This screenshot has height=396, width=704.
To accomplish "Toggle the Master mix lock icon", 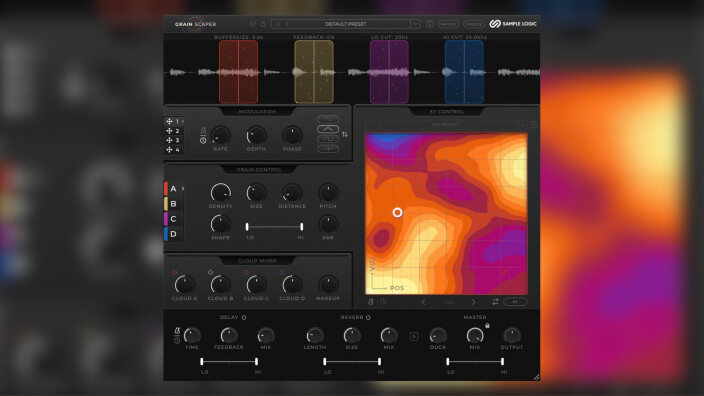I will coord(487,325).
